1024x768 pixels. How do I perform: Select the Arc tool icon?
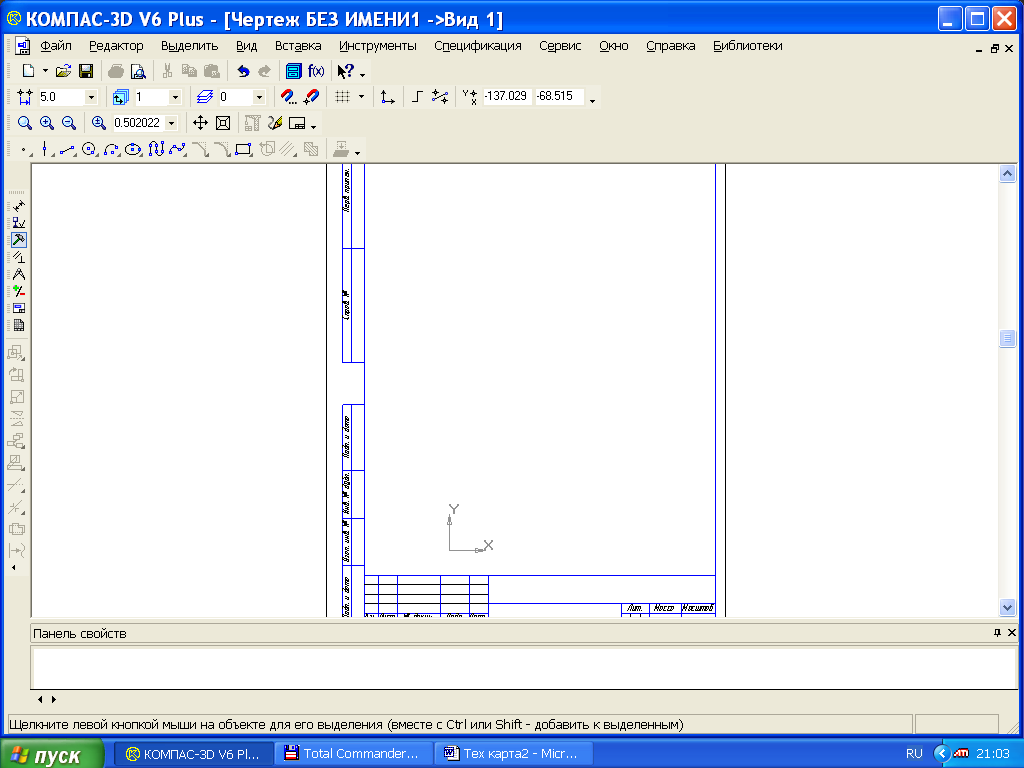pos(112,150)
